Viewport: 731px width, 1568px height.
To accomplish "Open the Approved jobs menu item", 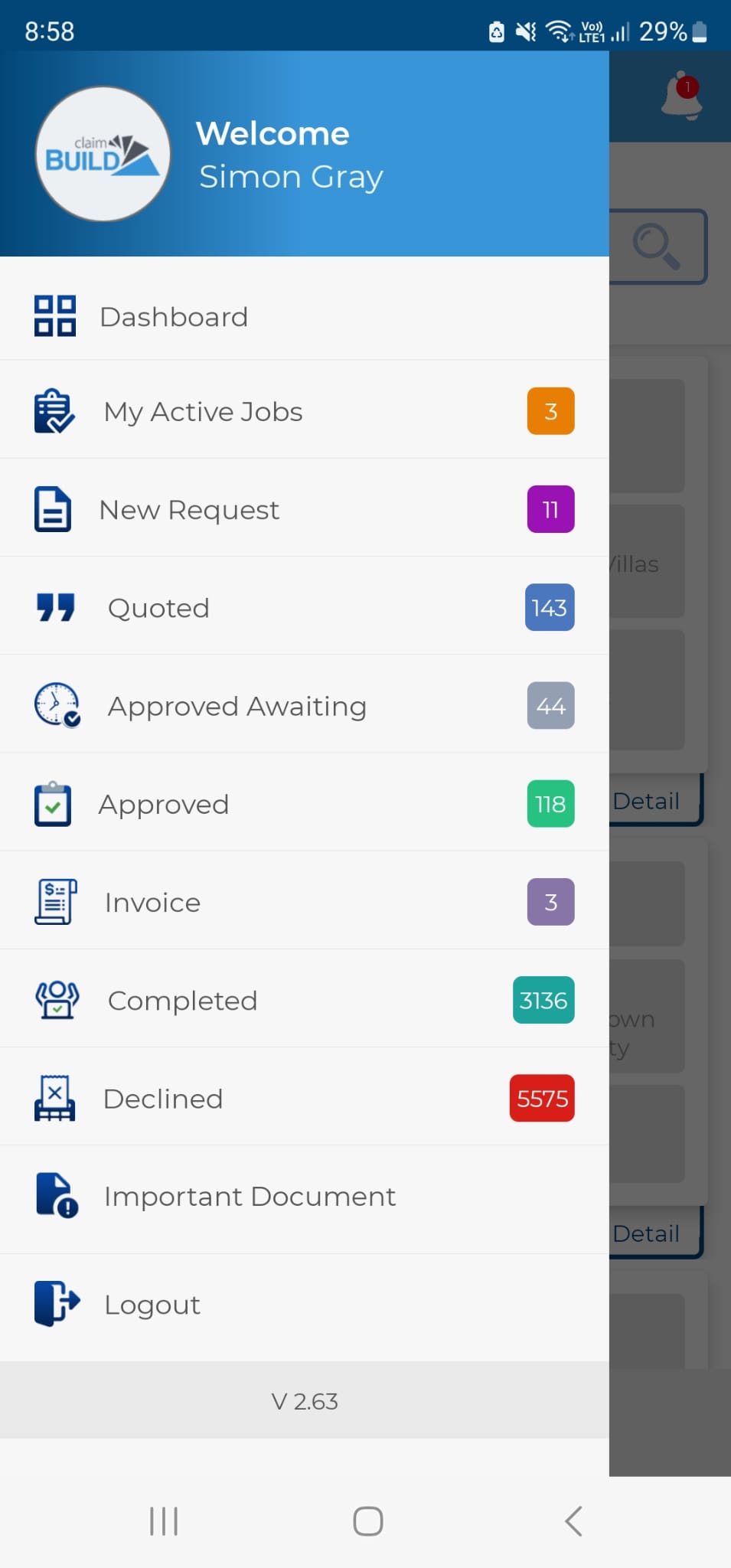I will coord(164,804).
